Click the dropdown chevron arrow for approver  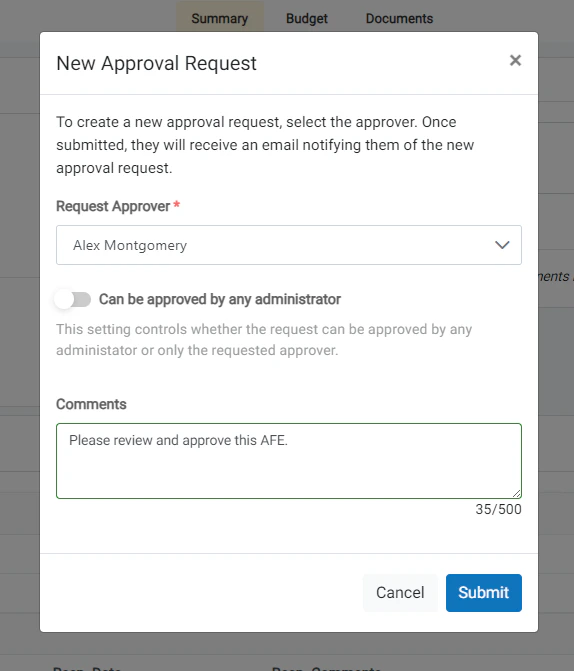pyautogui.click(x=502, y=245)
